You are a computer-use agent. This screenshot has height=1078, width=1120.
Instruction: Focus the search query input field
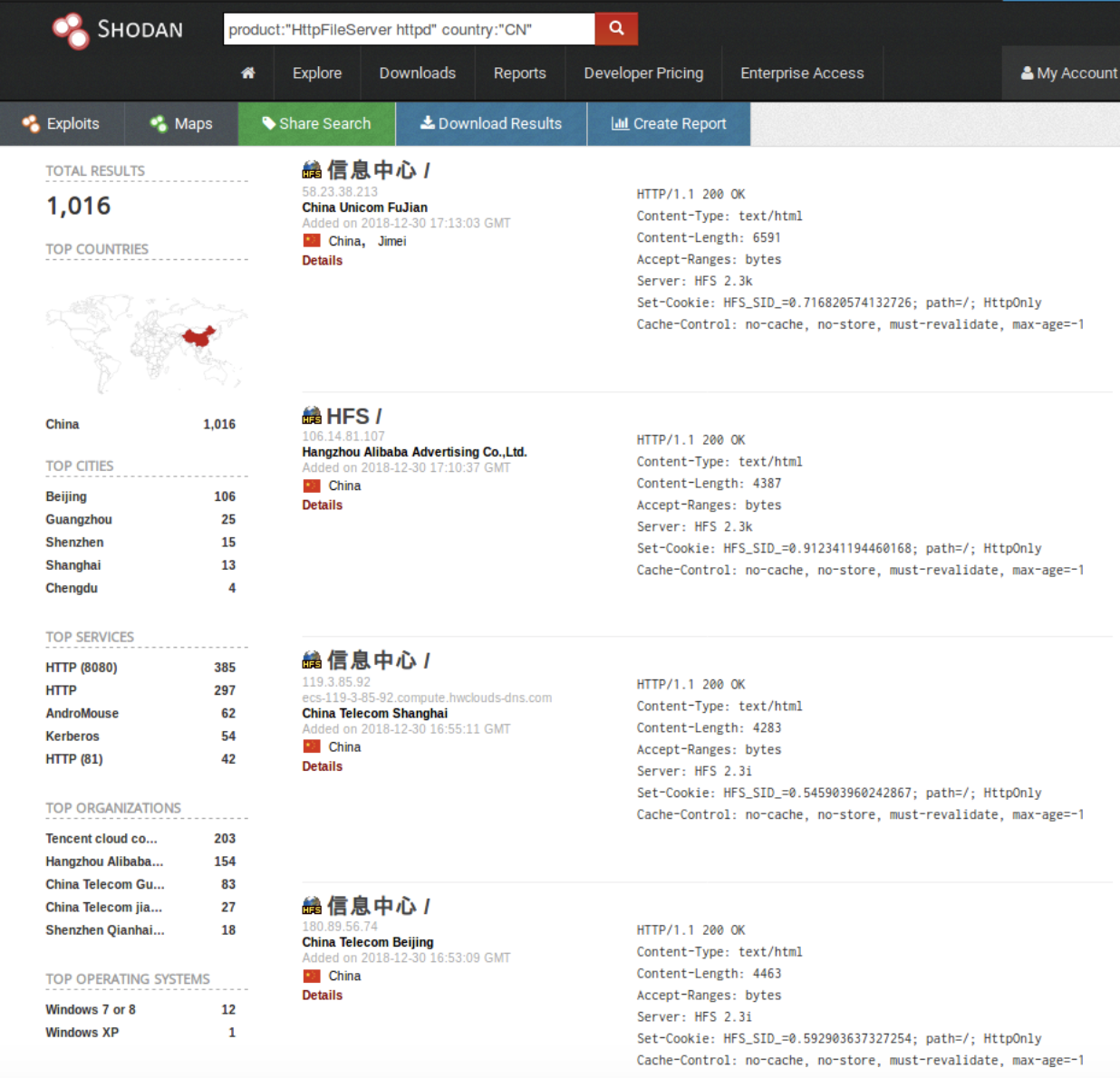point(409,30)
